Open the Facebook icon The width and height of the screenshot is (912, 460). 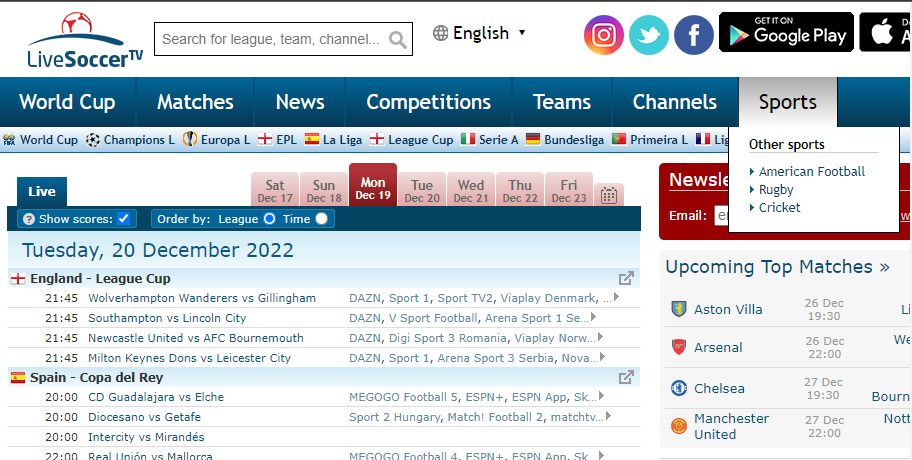[x=694, y=35]
